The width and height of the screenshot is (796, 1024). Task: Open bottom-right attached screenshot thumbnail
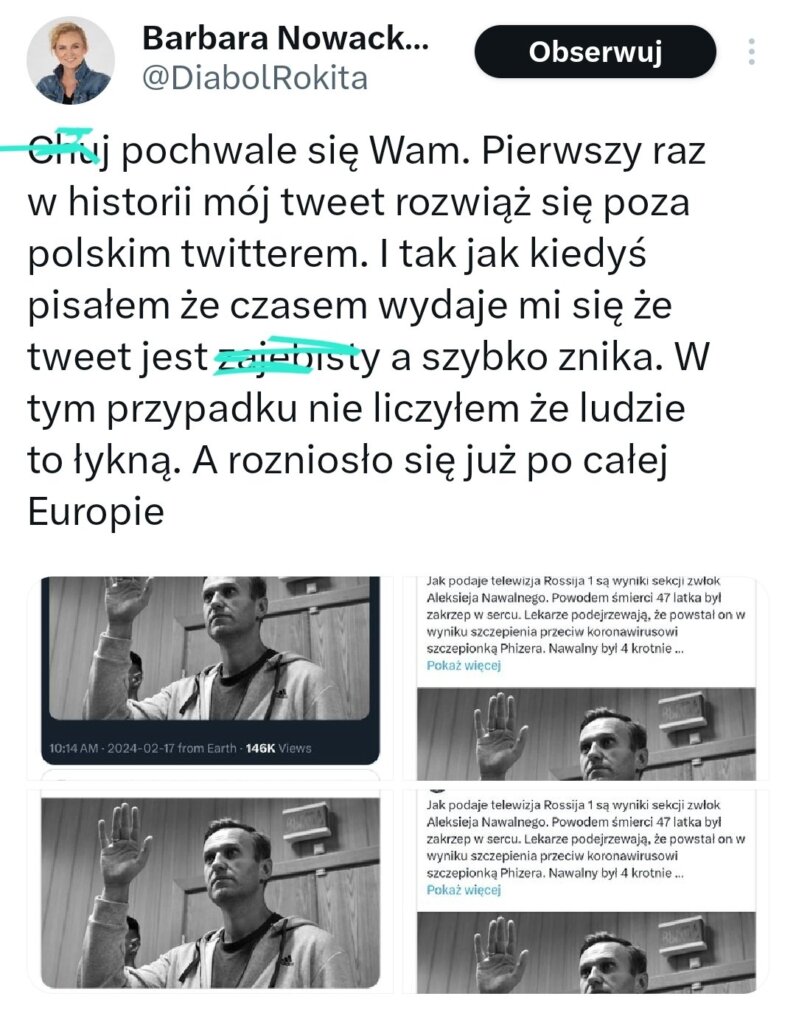coord(586,891)
